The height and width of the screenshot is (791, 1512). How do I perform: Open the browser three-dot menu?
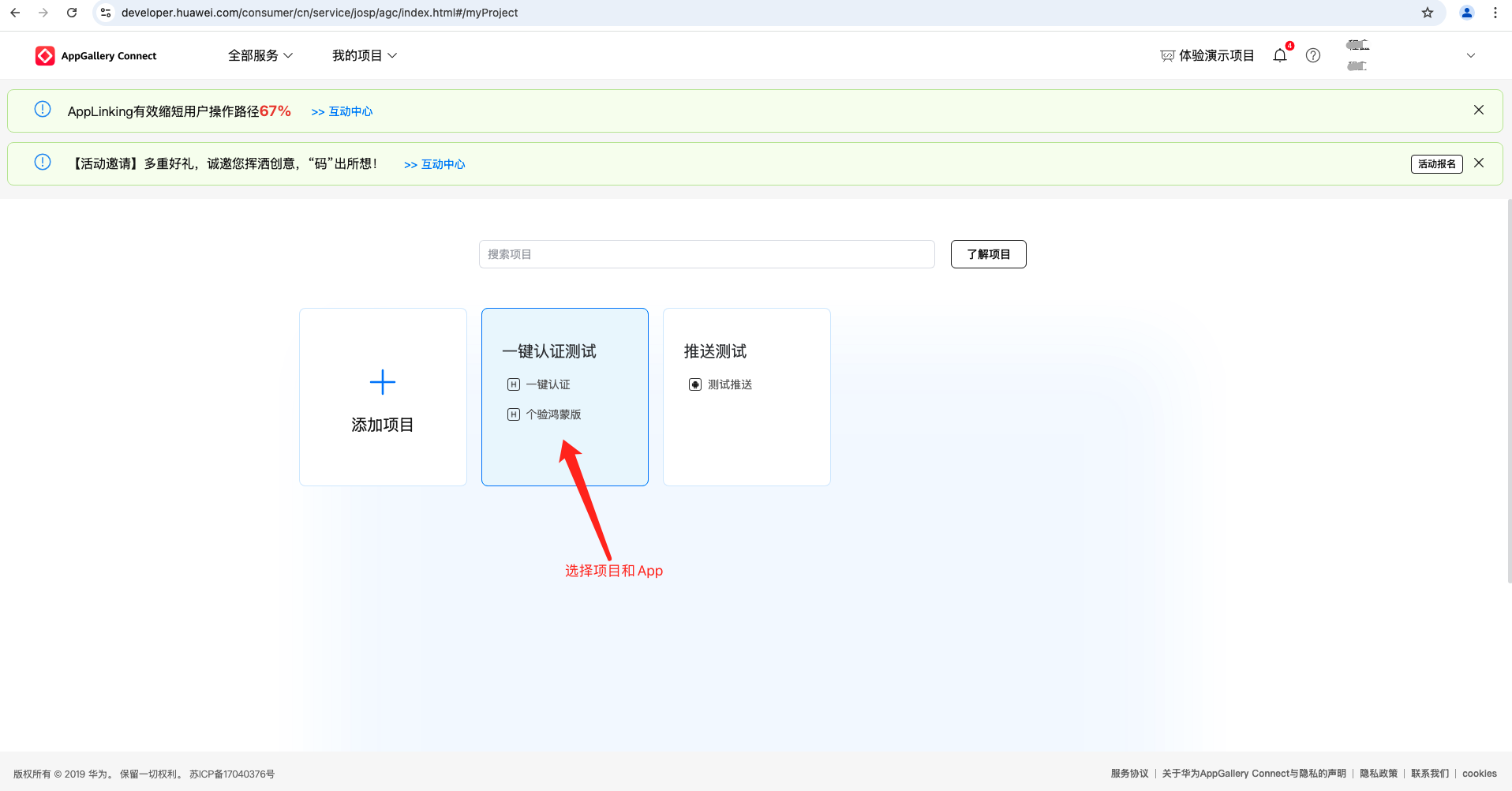1495,13
